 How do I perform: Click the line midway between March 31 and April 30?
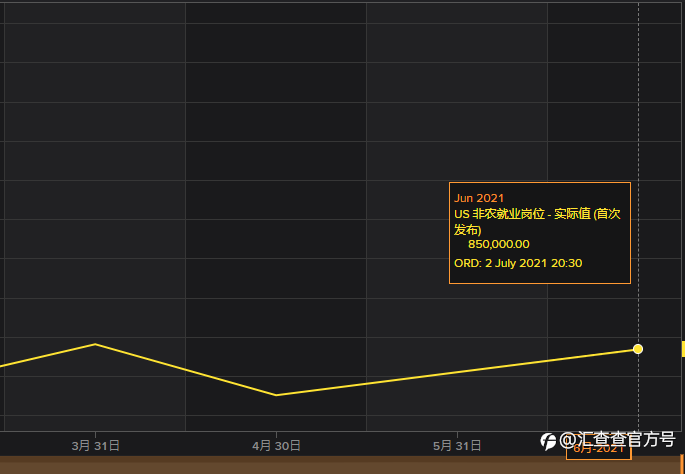(186, 370)
